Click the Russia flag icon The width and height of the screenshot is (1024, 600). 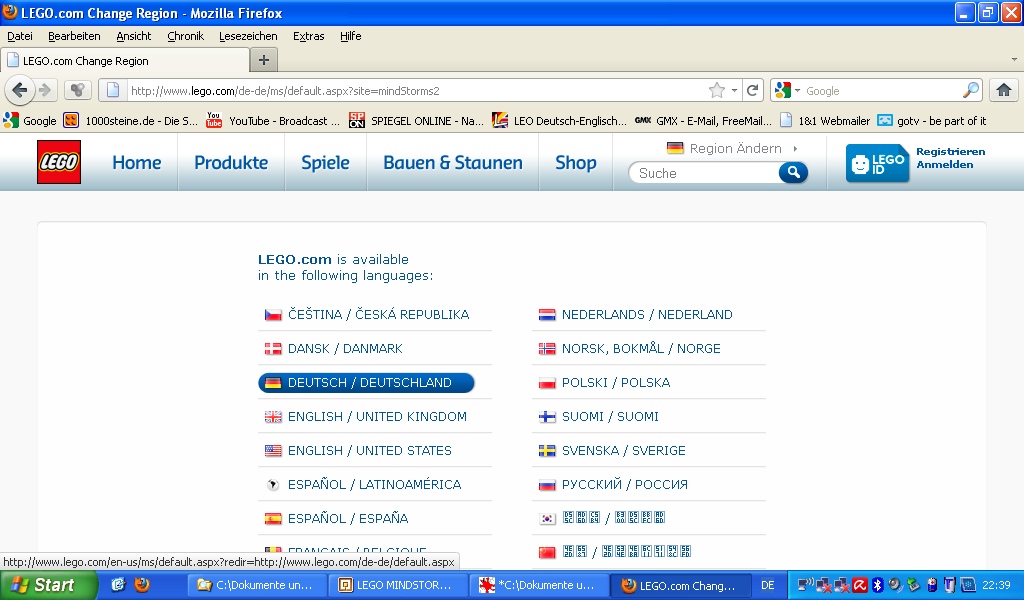547,484
